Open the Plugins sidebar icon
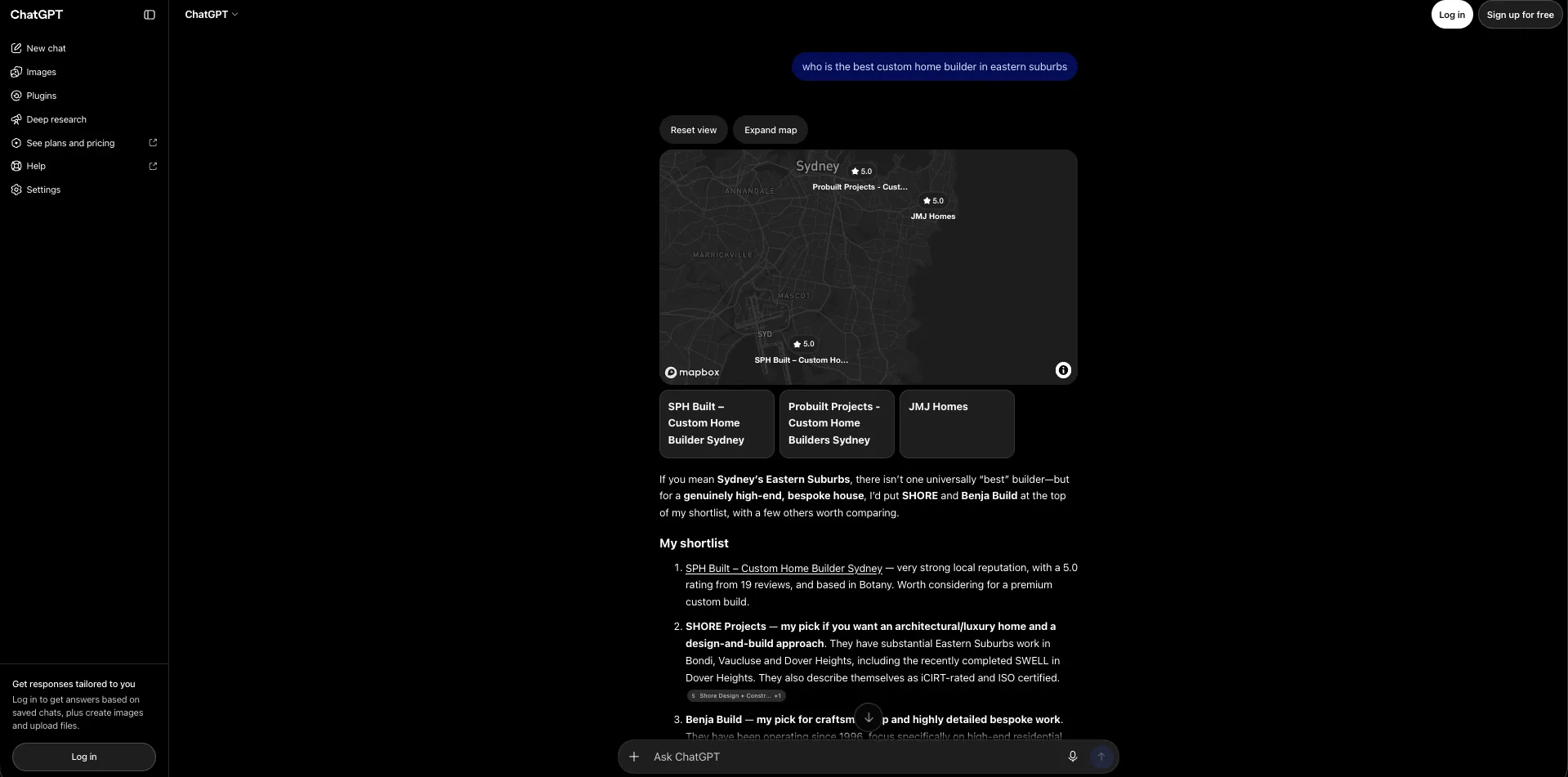This screenshot has height=777, width=1568. point(16,96)
